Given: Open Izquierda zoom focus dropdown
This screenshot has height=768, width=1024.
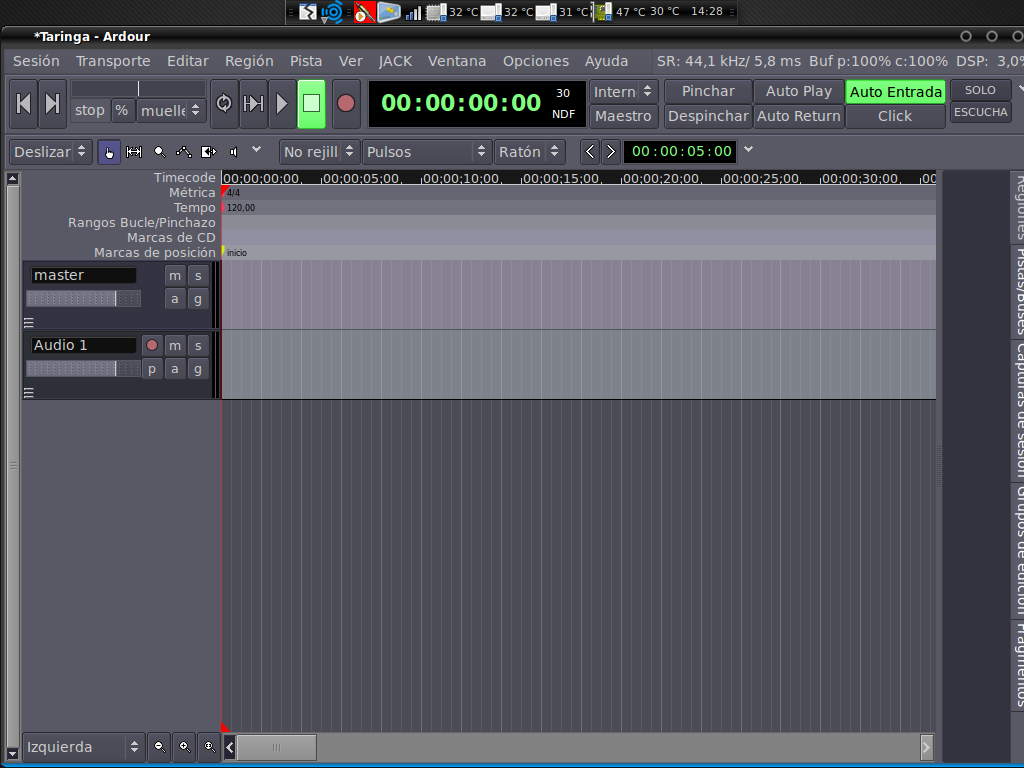Looking at the screenshot, I should (84, 746).
